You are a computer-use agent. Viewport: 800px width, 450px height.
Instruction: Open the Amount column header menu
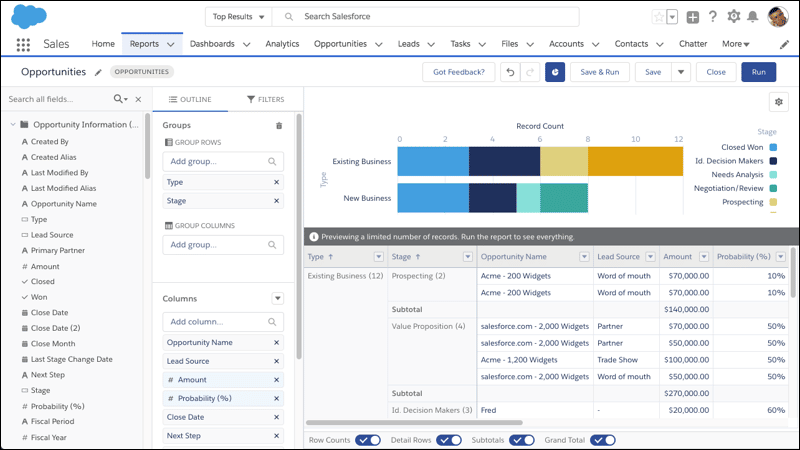tap(704, 257)
